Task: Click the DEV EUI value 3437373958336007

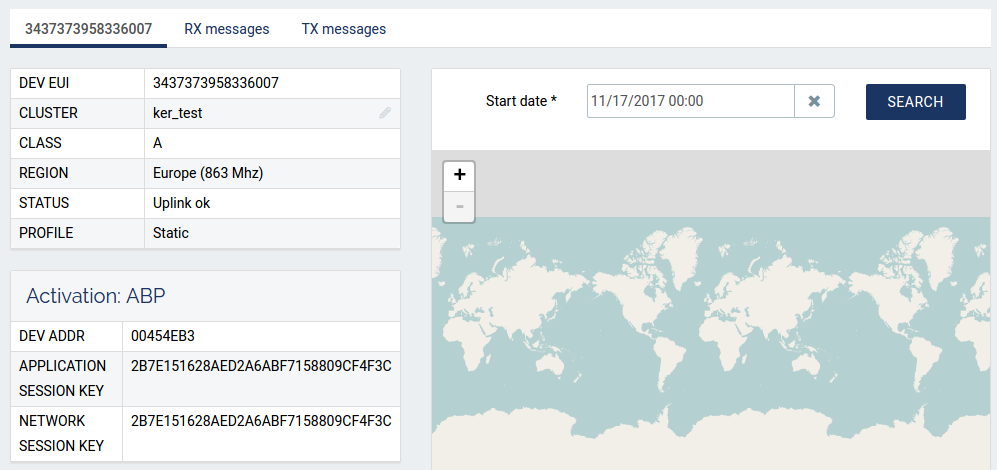Action: pyautogui.click(x=216, y=83)
